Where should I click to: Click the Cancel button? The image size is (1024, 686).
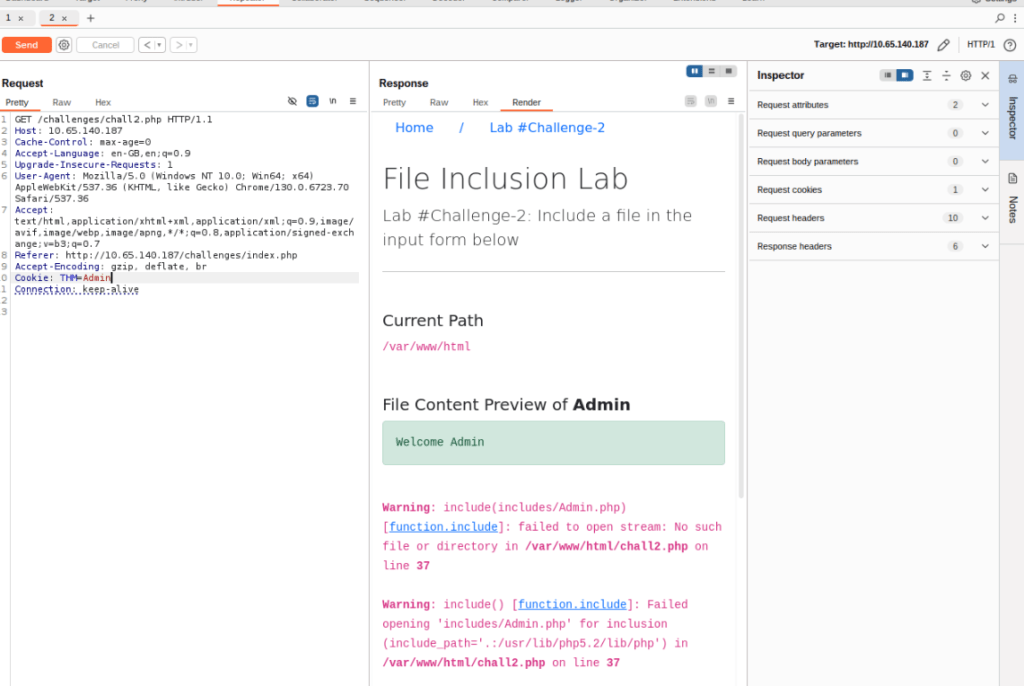(x=105, y=45)
